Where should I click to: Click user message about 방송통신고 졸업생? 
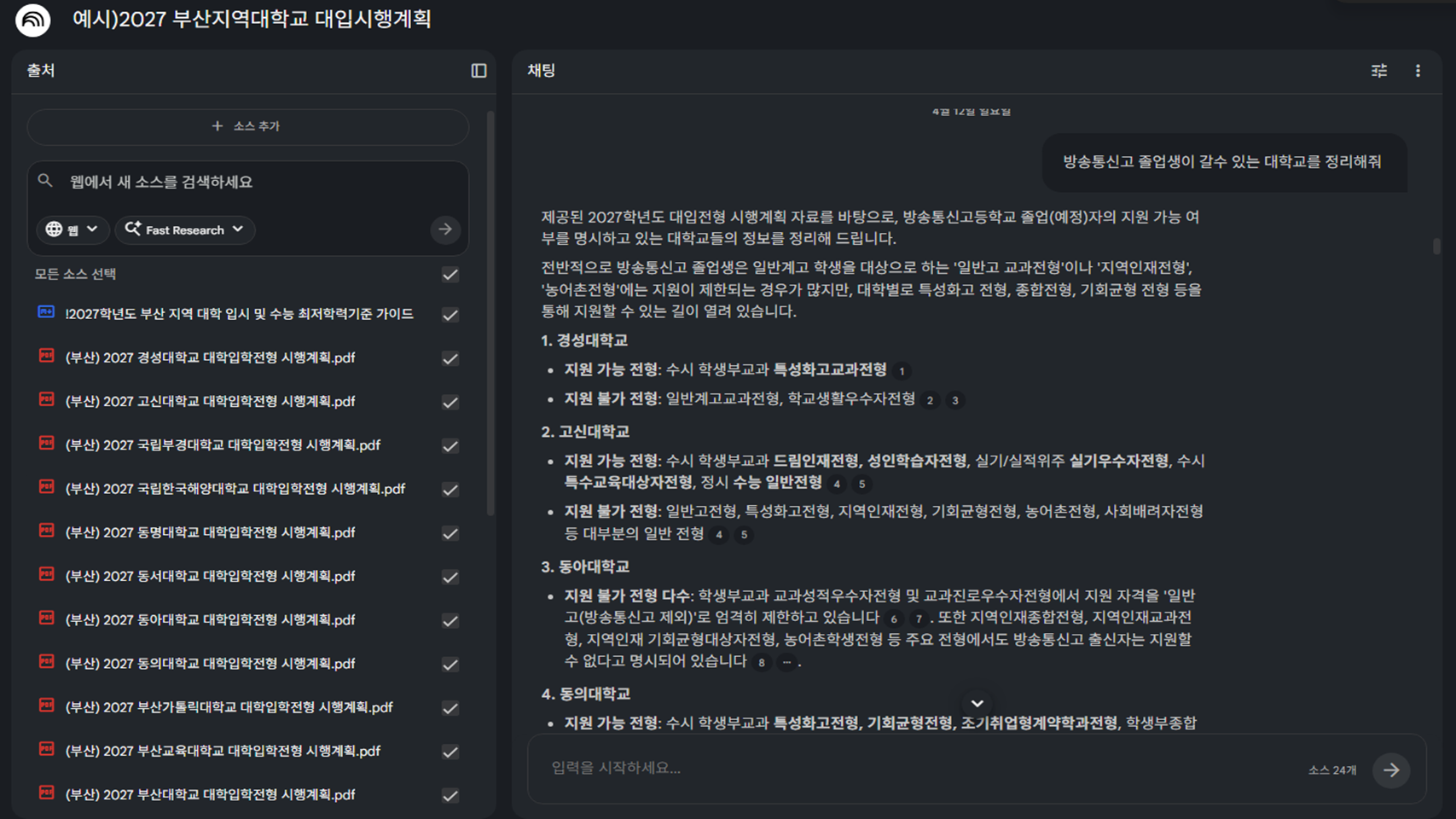1222,162
